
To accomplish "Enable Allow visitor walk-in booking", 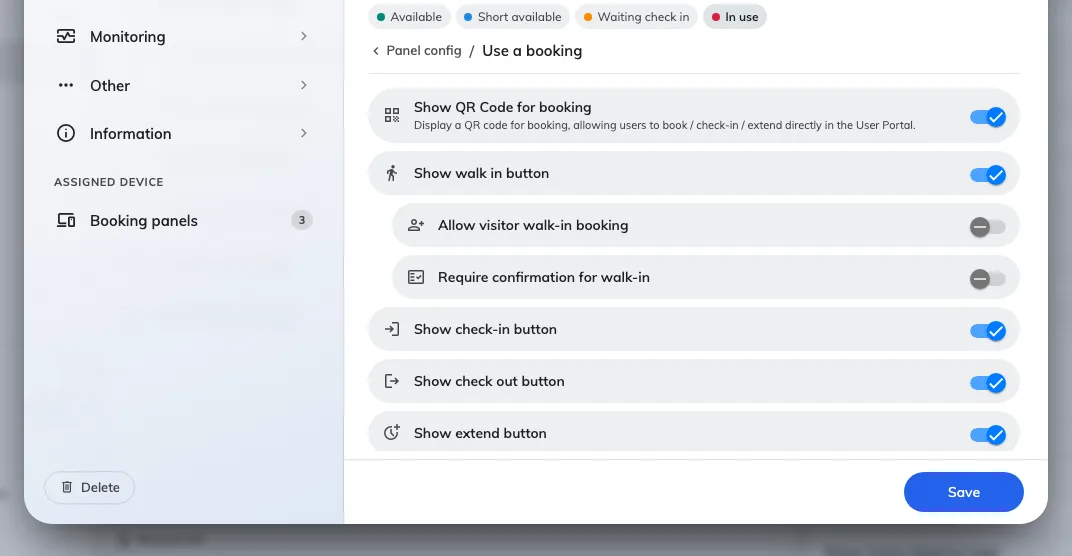I will [988, 226].
